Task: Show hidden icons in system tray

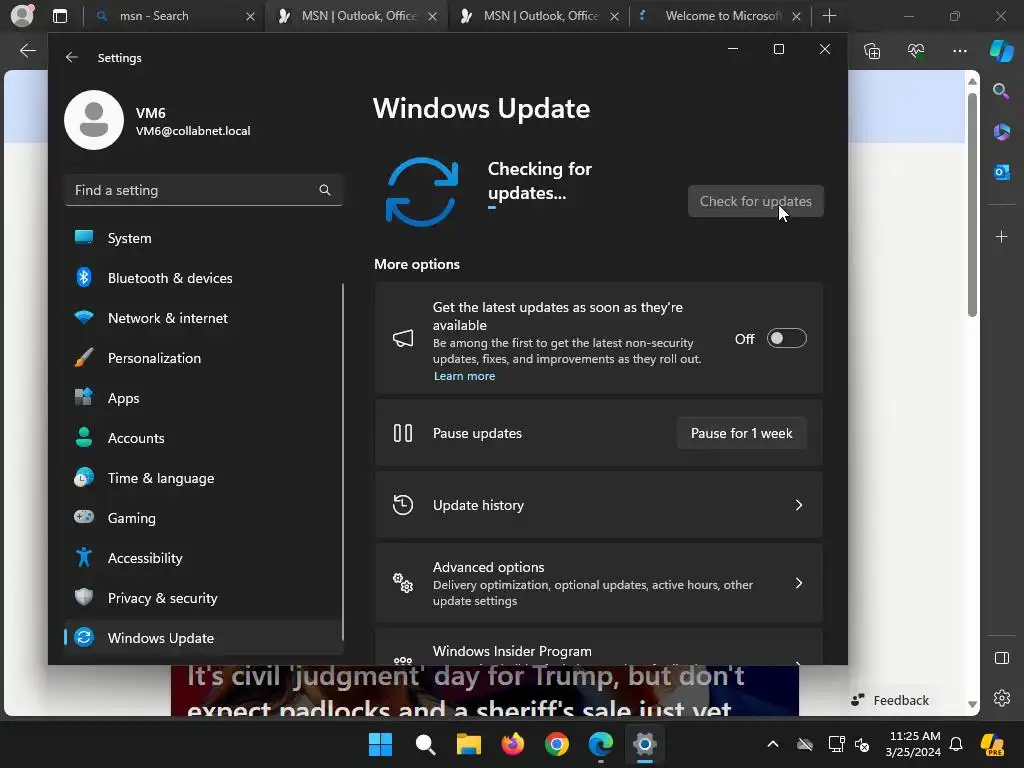Action: point(773,744)
